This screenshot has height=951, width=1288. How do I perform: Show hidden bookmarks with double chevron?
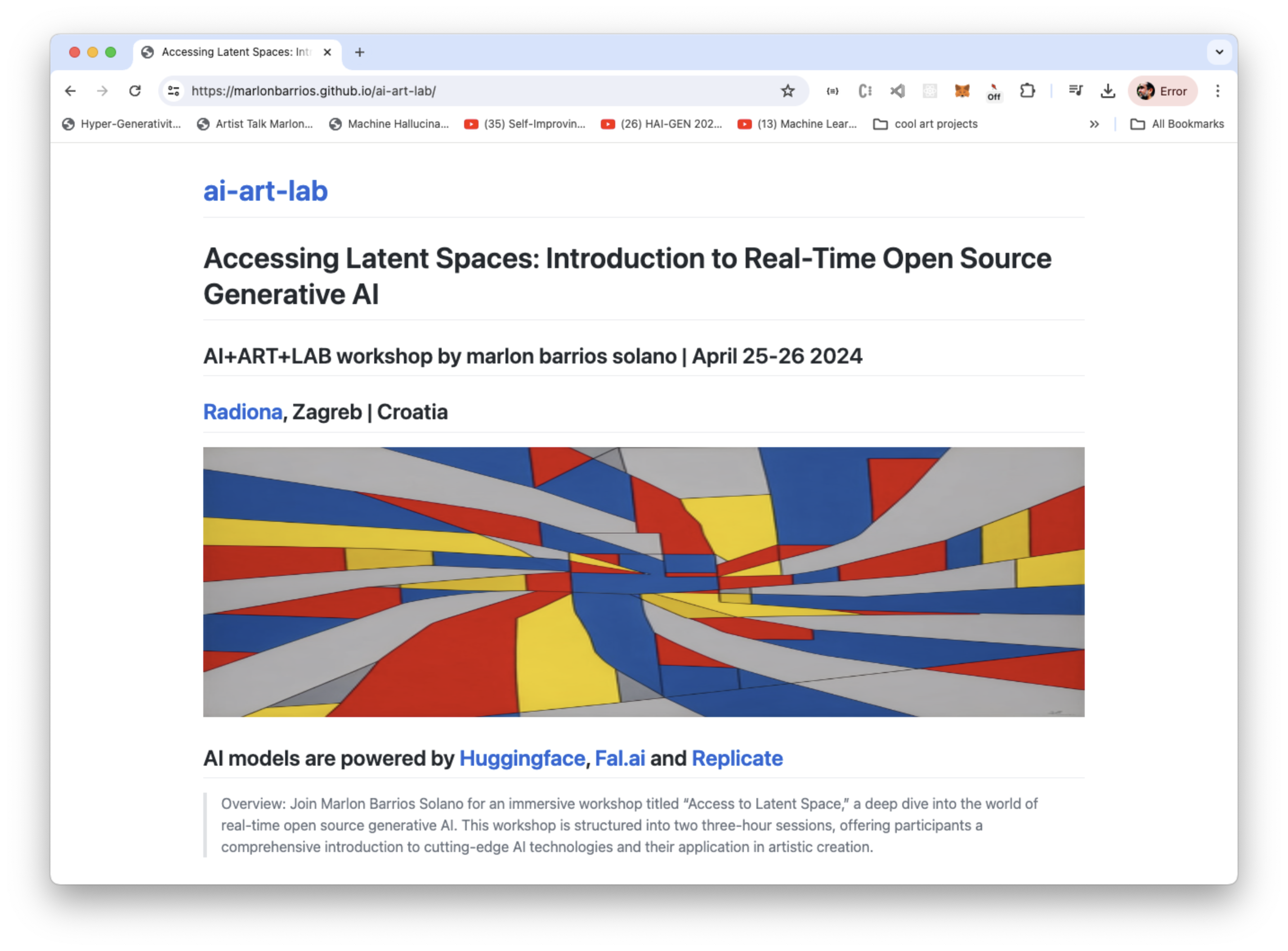[1094, 124]
